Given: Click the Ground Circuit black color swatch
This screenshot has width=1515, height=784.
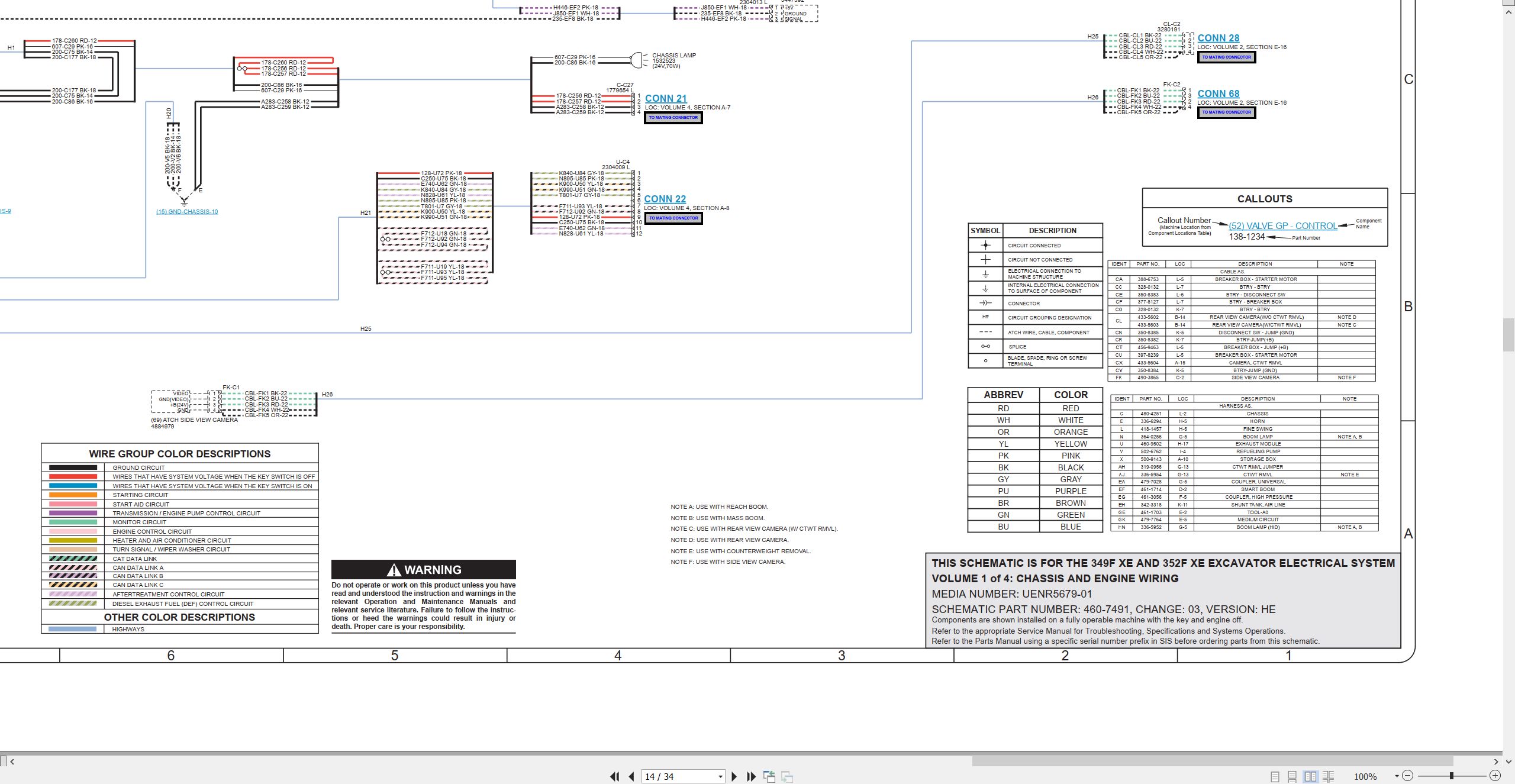Looking at the screenshot, I should pyautogui.click(x=73, y=467).
